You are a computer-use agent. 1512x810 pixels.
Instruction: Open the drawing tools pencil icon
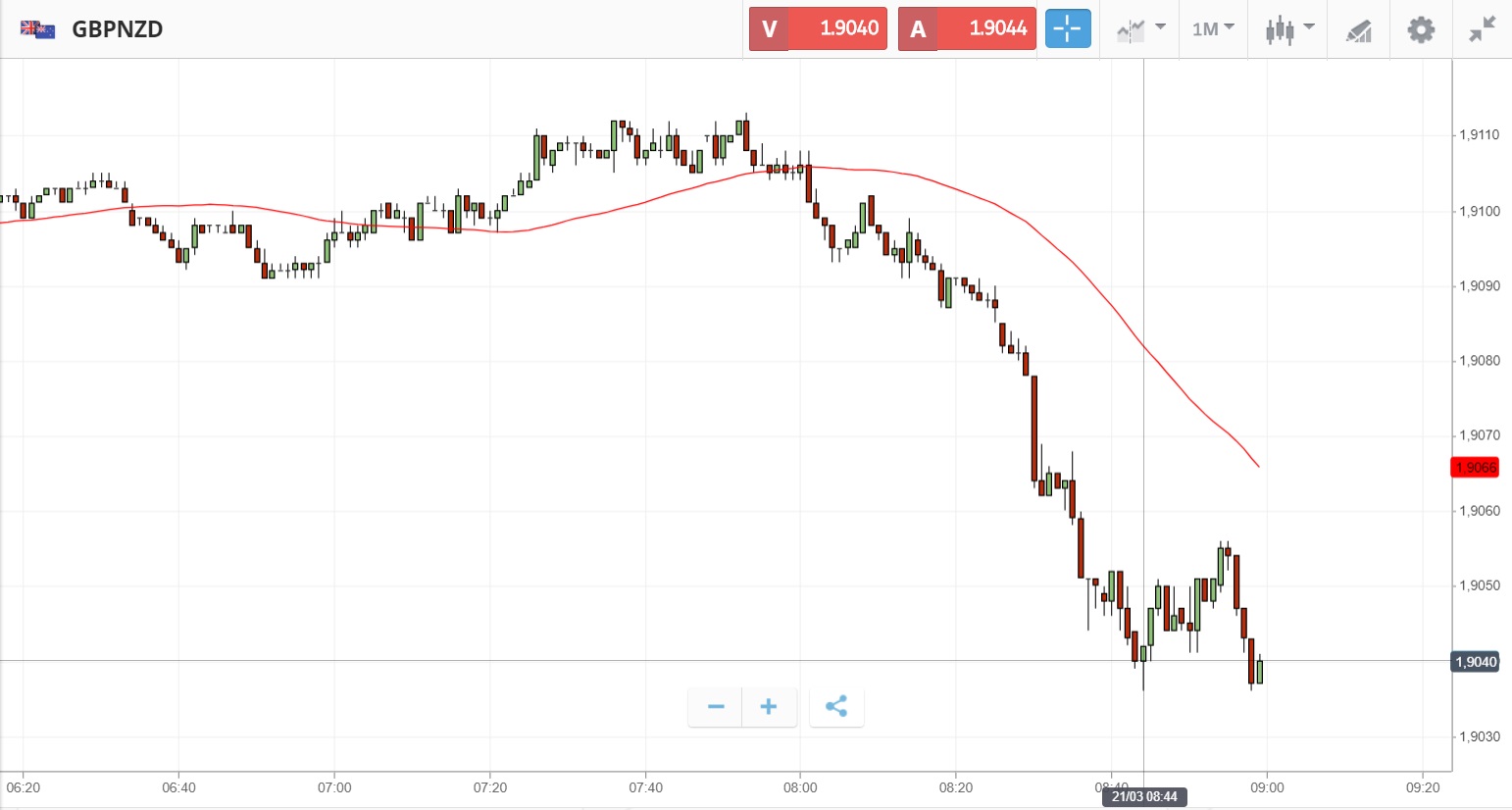[1358, 30]
